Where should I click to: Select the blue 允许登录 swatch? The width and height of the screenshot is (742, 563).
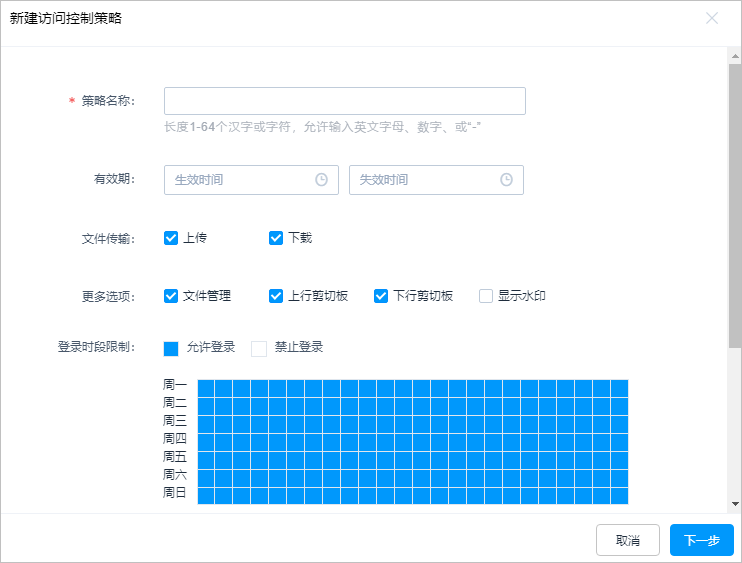point(171,348)
